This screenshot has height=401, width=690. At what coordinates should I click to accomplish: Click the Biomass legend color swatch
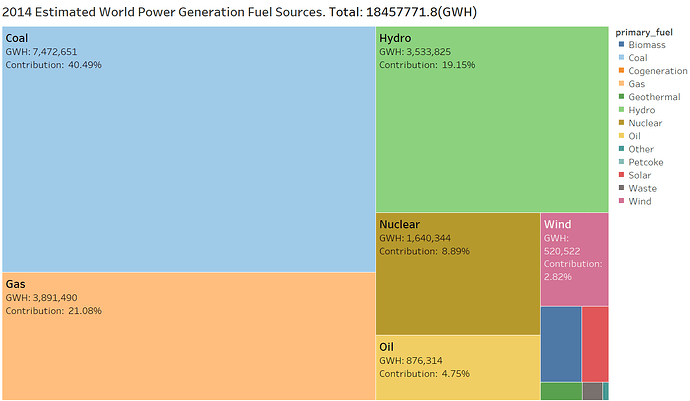tap(621, 44)
